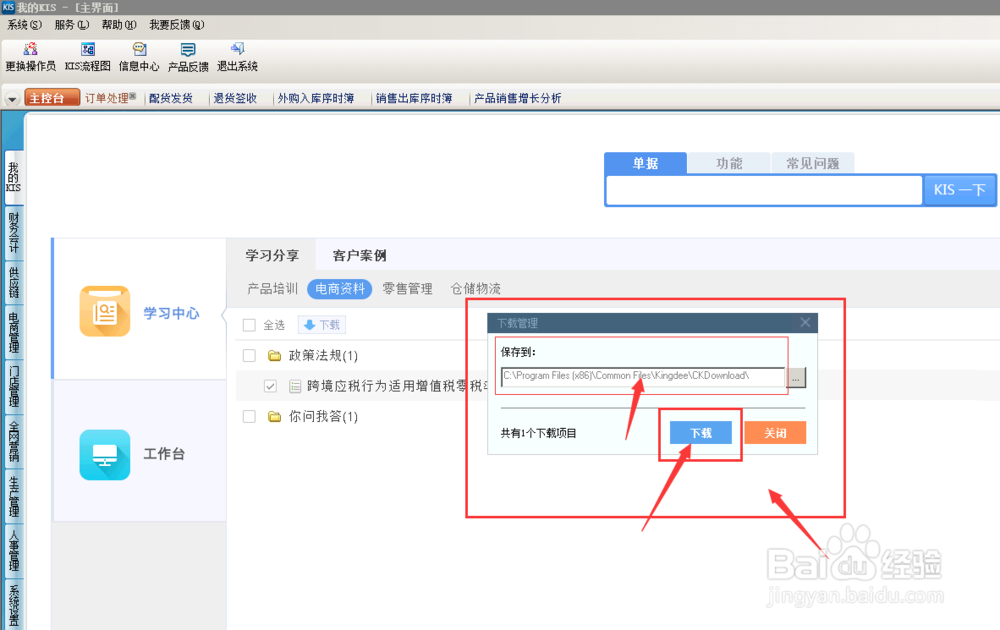Expand the tab list dropdown arrow beside 主控台
Viewport: 1000px width, 630px height.
[x=12, y=99]
